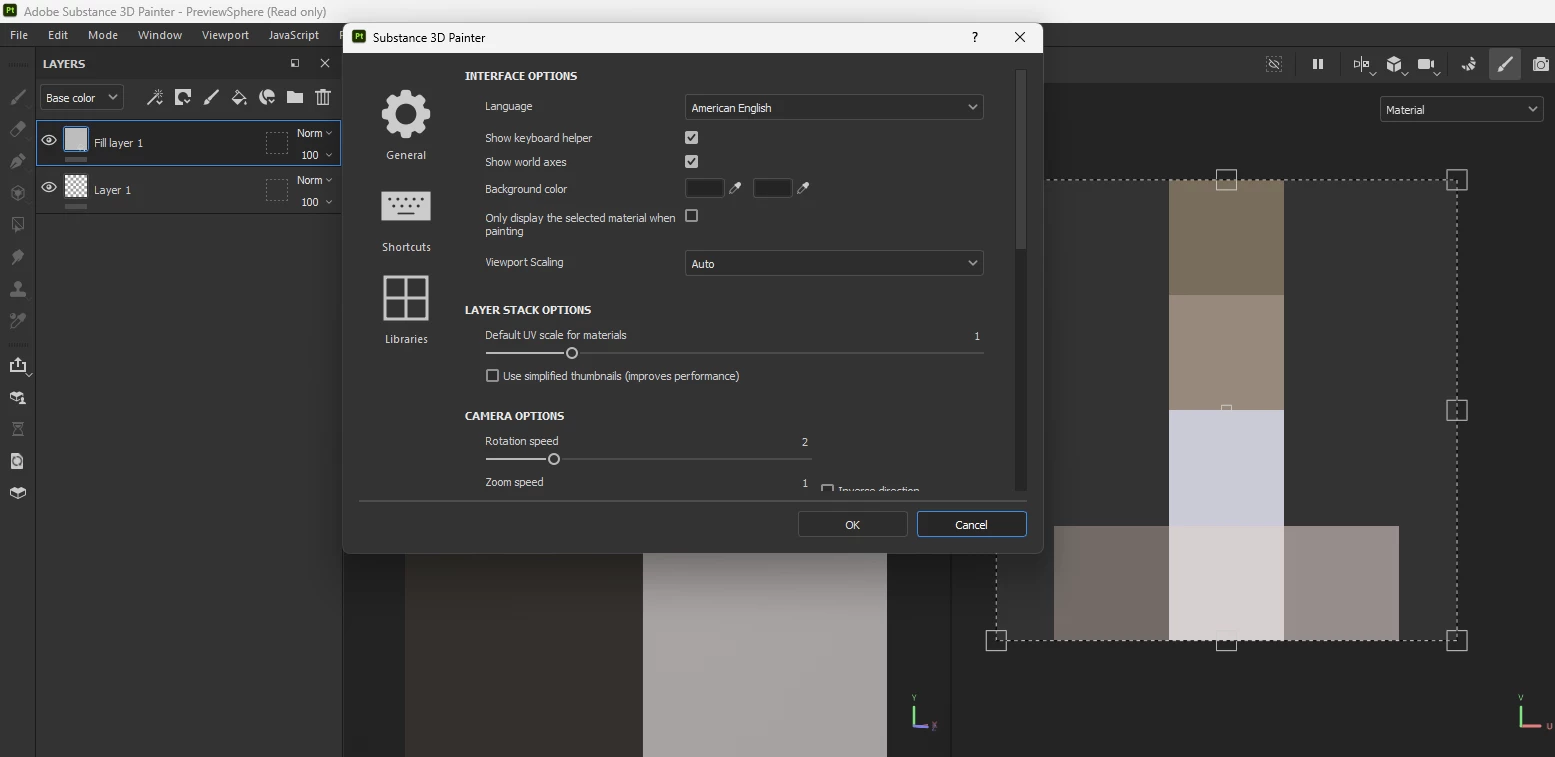
Task: Click the Rotation speed slider handle
Action: coord(553,459)
